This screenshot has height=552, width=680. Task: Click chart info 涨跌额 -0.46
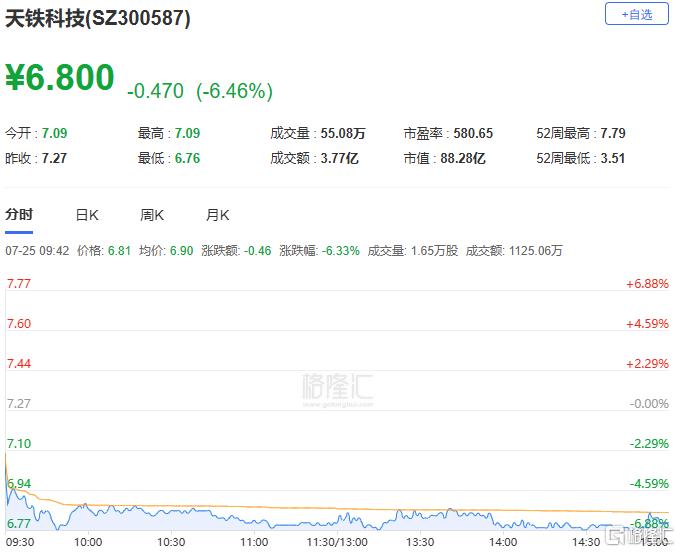pyautogui.click(x=236, y=251)
